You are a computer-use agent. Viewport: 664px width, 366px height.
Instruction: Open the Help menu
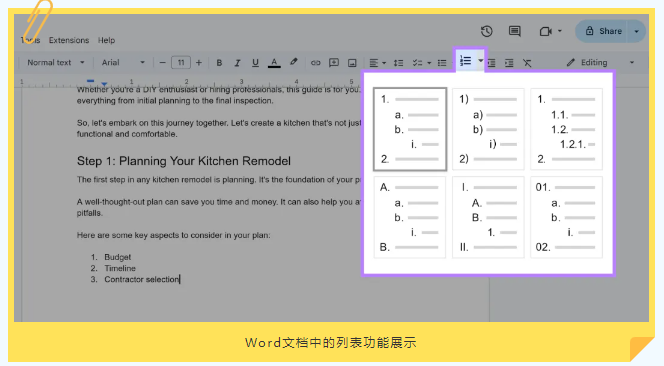coord(106,40)
